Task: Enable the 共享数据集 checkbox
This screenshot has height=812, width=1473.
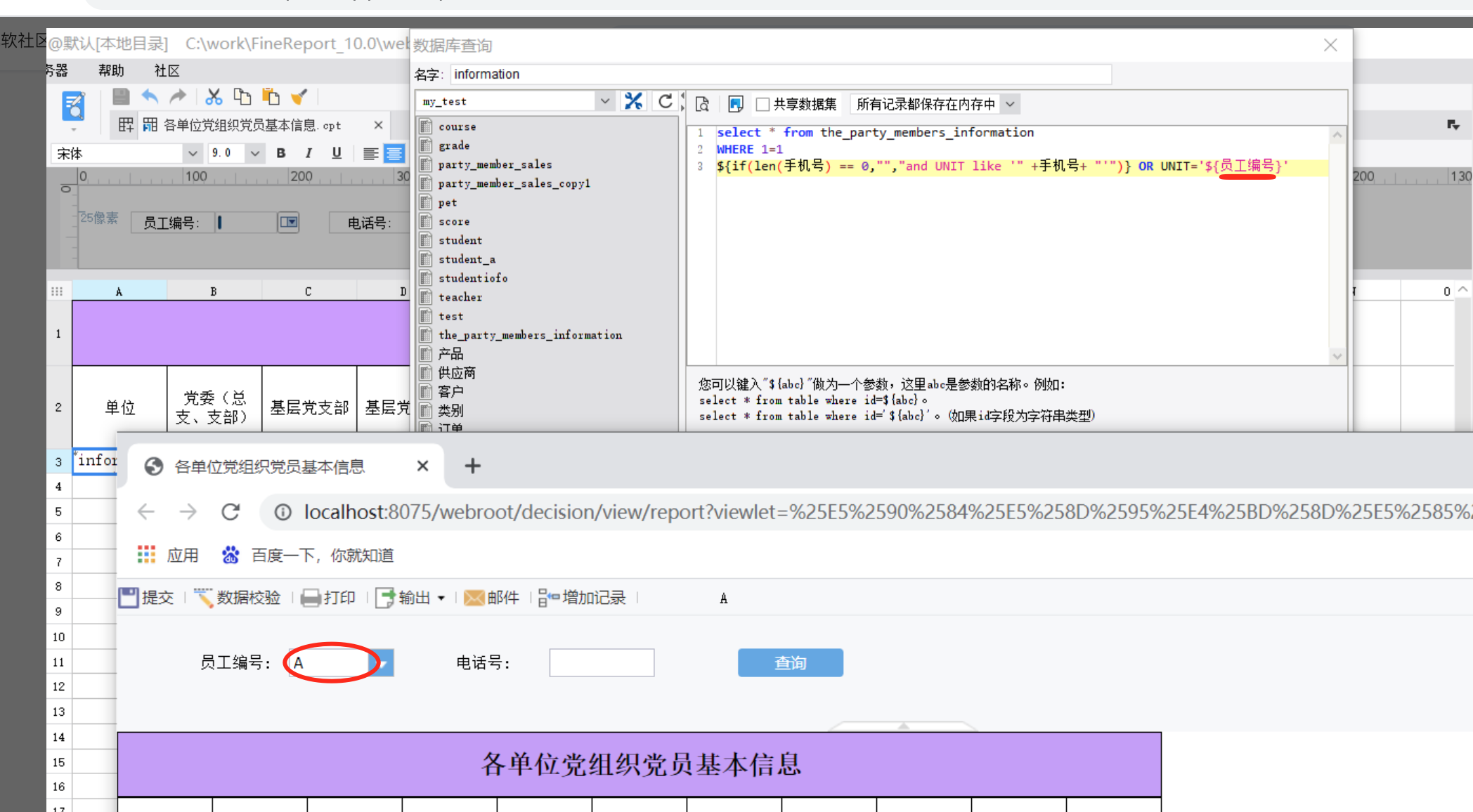Action: (763, 105)
